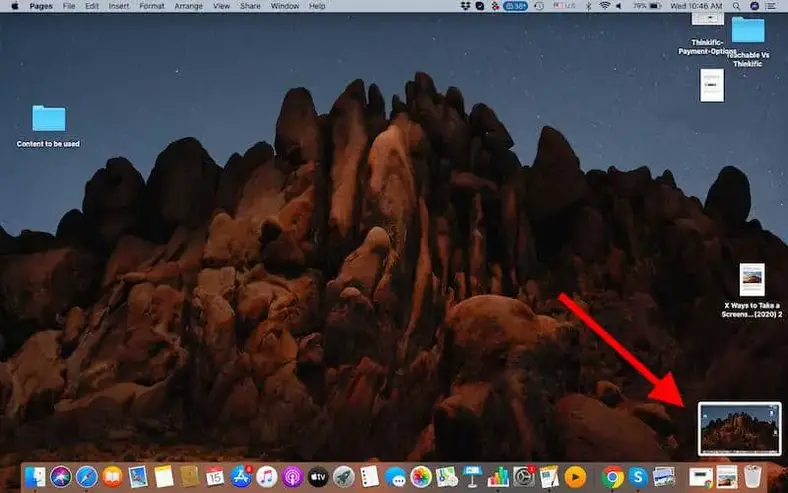Open the Pages application menu
This screenshot has width=788, height=493.
(41, 6)
